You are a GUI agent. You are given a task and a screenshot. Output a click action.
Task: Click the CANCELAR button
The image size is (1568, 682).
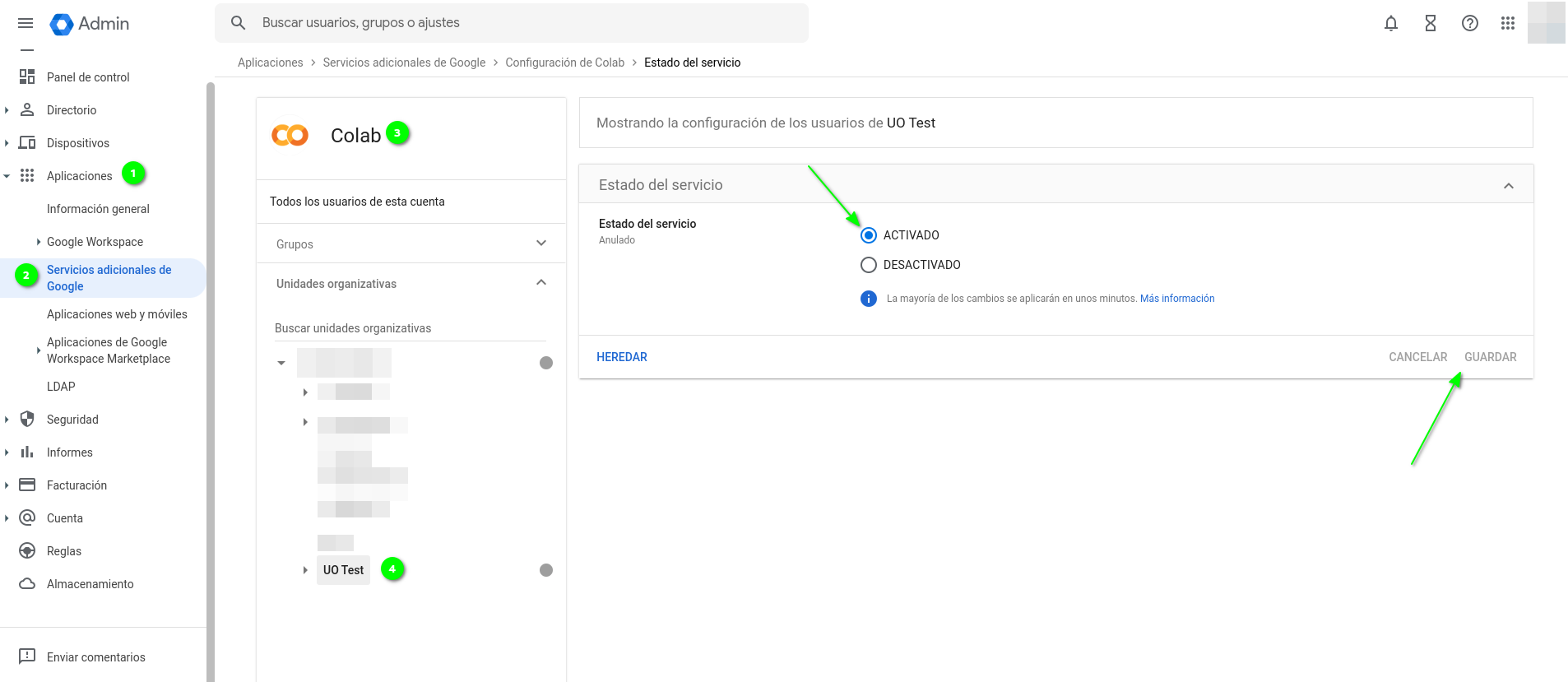1417,357
